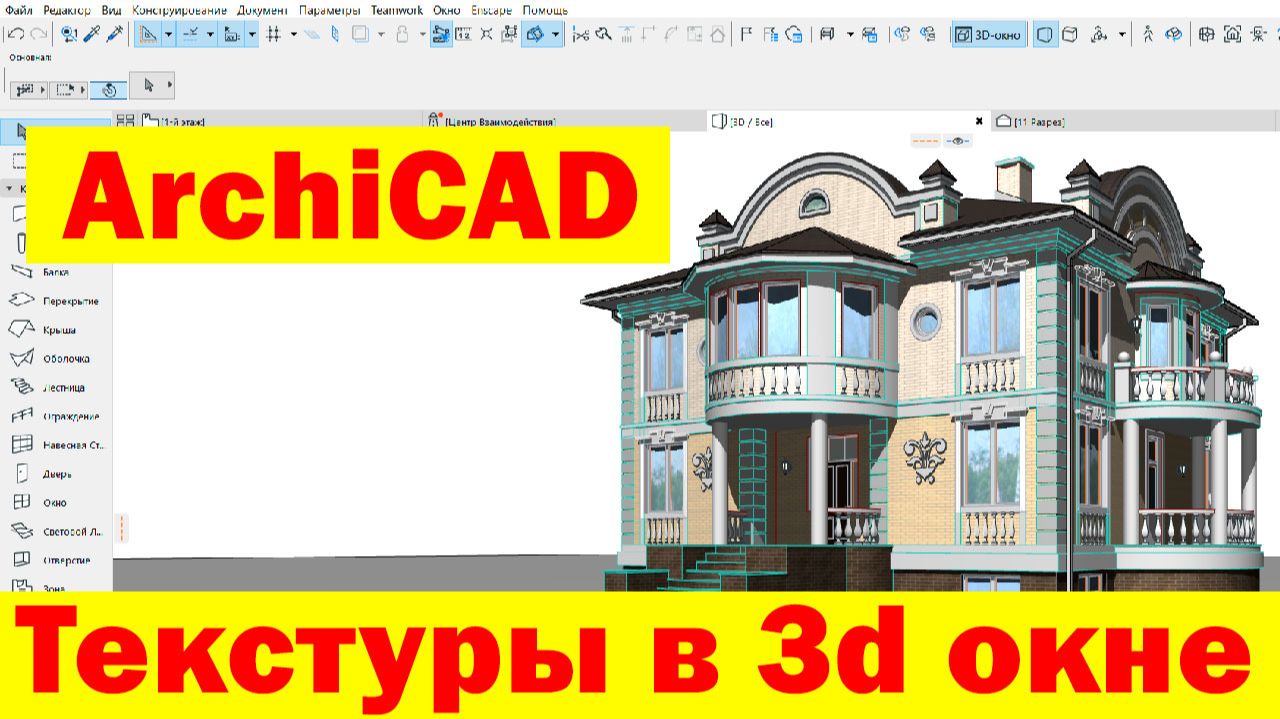Click the measure dimension icon
Viewport: 1280px width, 719px height.
click(x=463, y=34)
